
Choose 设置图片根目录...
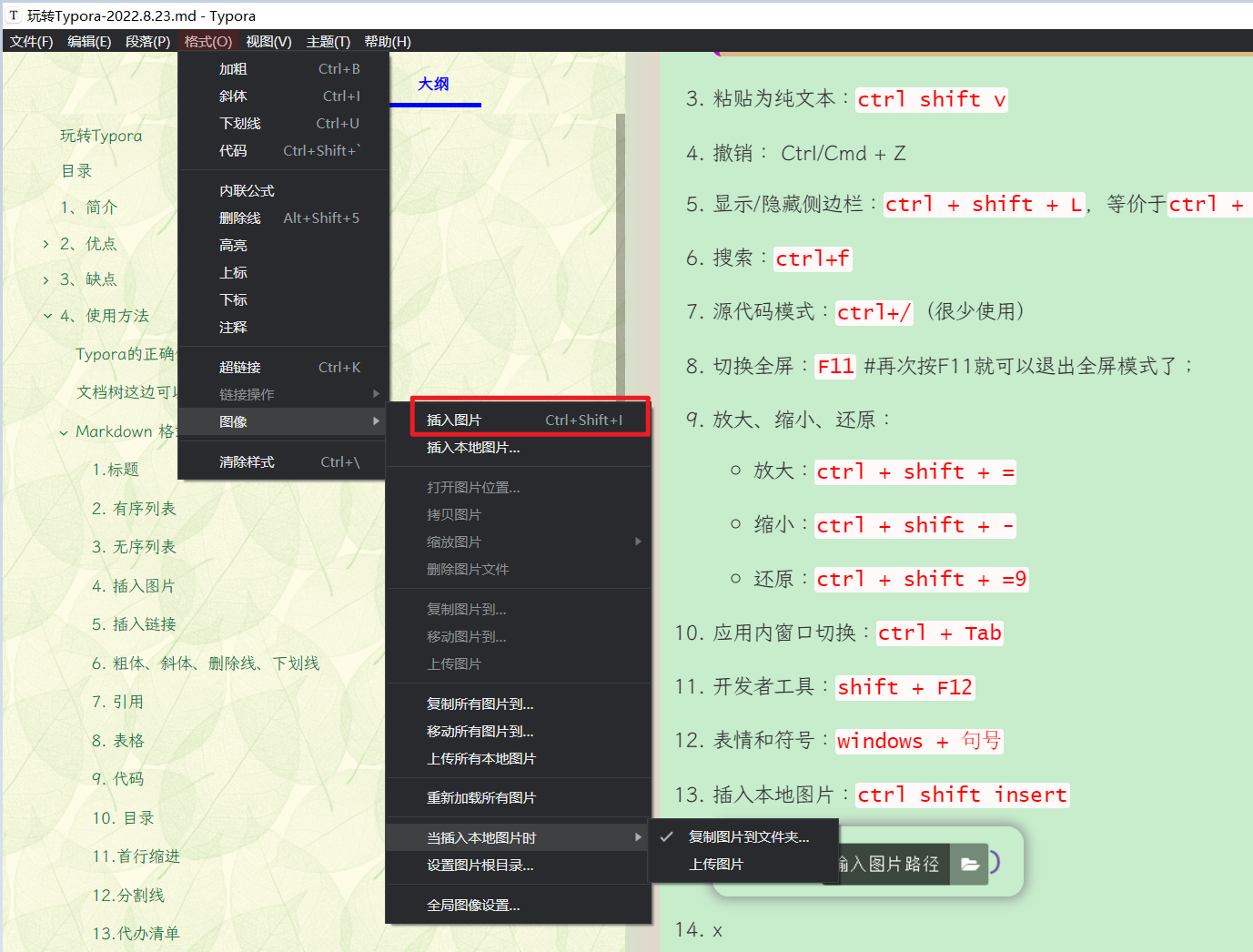[519, 866]
